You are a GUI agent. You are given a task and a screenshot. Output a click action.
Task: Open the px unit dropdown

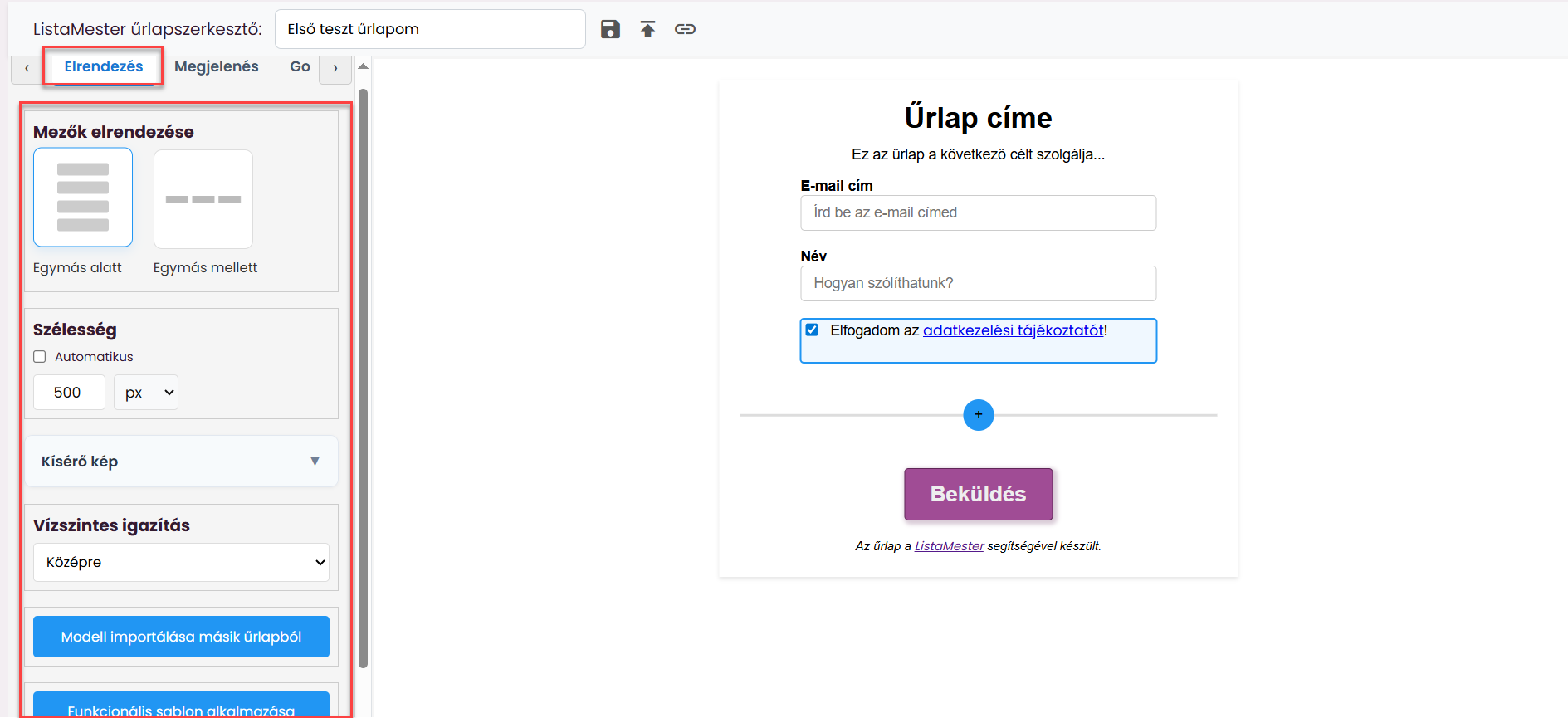146,393
